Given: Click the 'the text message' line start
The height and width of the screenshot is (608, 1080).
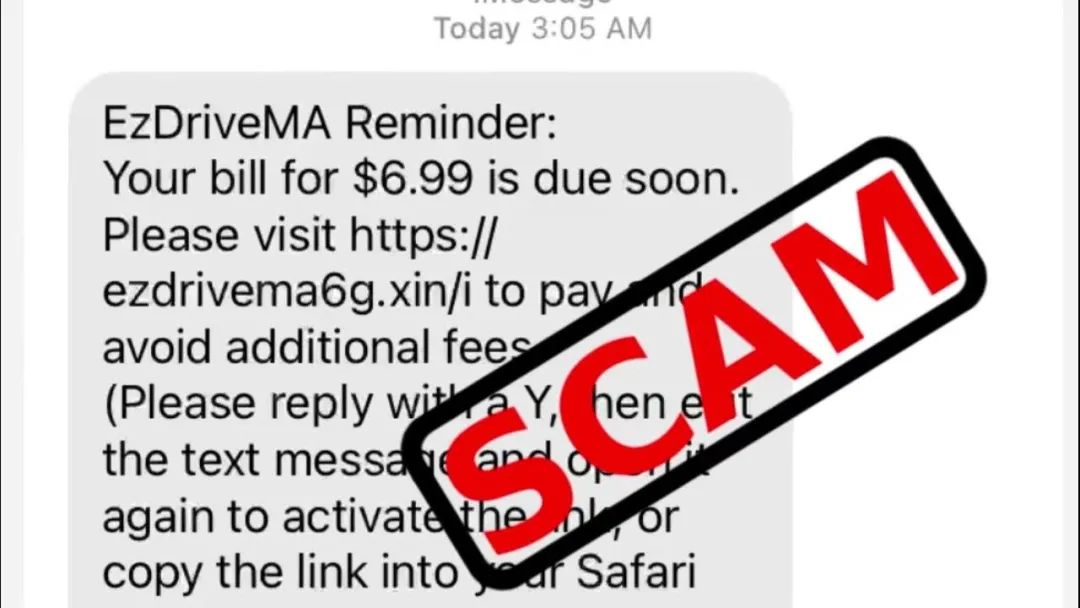Looking at the screenshot, I should point(272,461).
